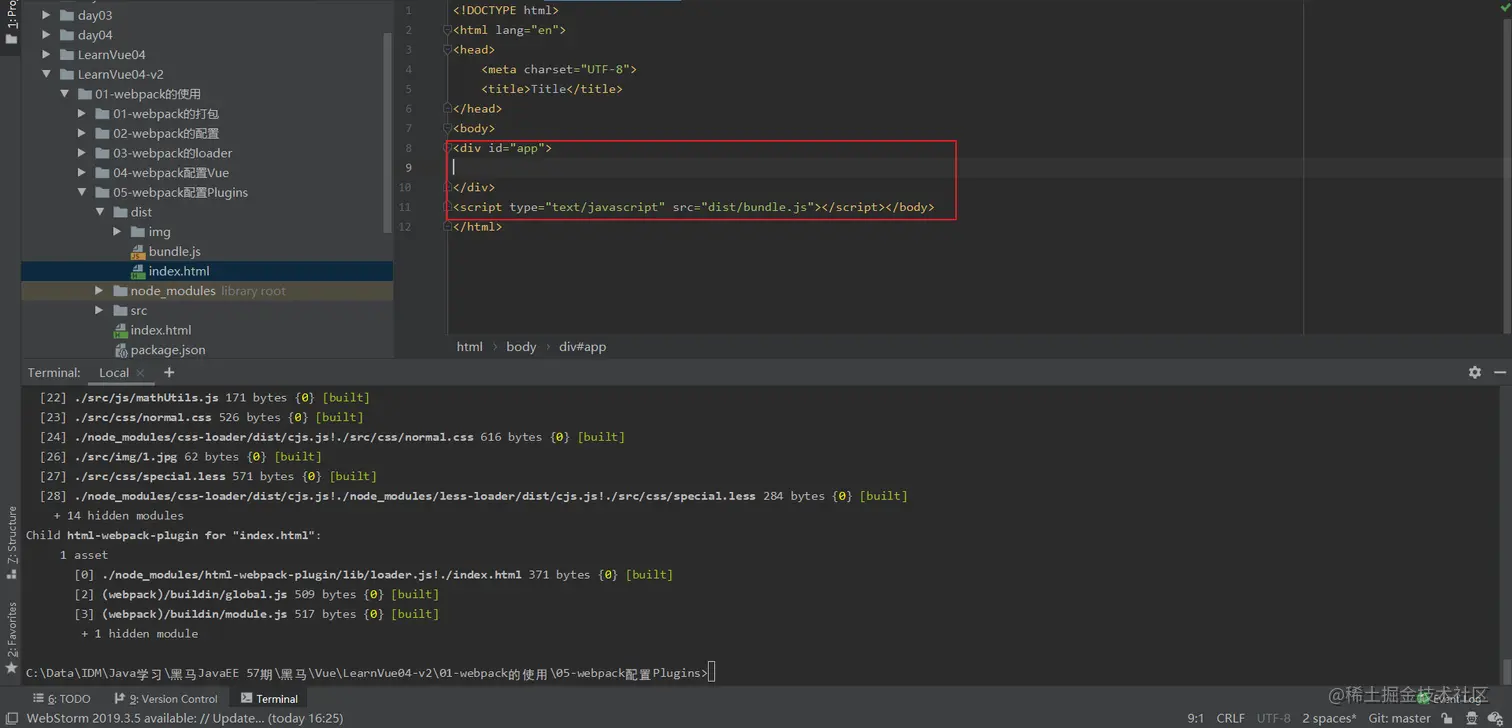Click line number 11 in the gutter
The height and width of the screenshot is (728, 1512).
[x=407, y=207]
